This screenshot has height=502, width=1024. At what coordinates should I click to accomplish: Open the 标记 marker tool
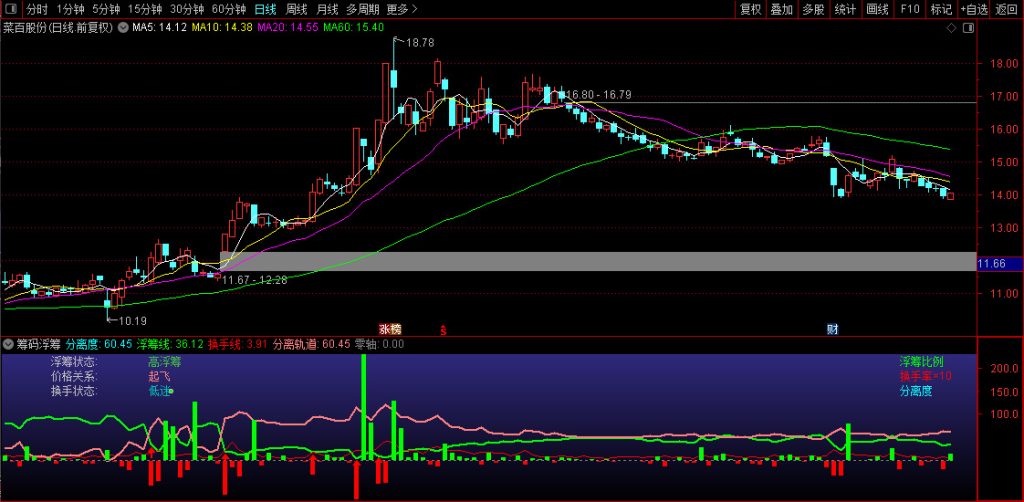pyautogui.click(x=940, y=9)
